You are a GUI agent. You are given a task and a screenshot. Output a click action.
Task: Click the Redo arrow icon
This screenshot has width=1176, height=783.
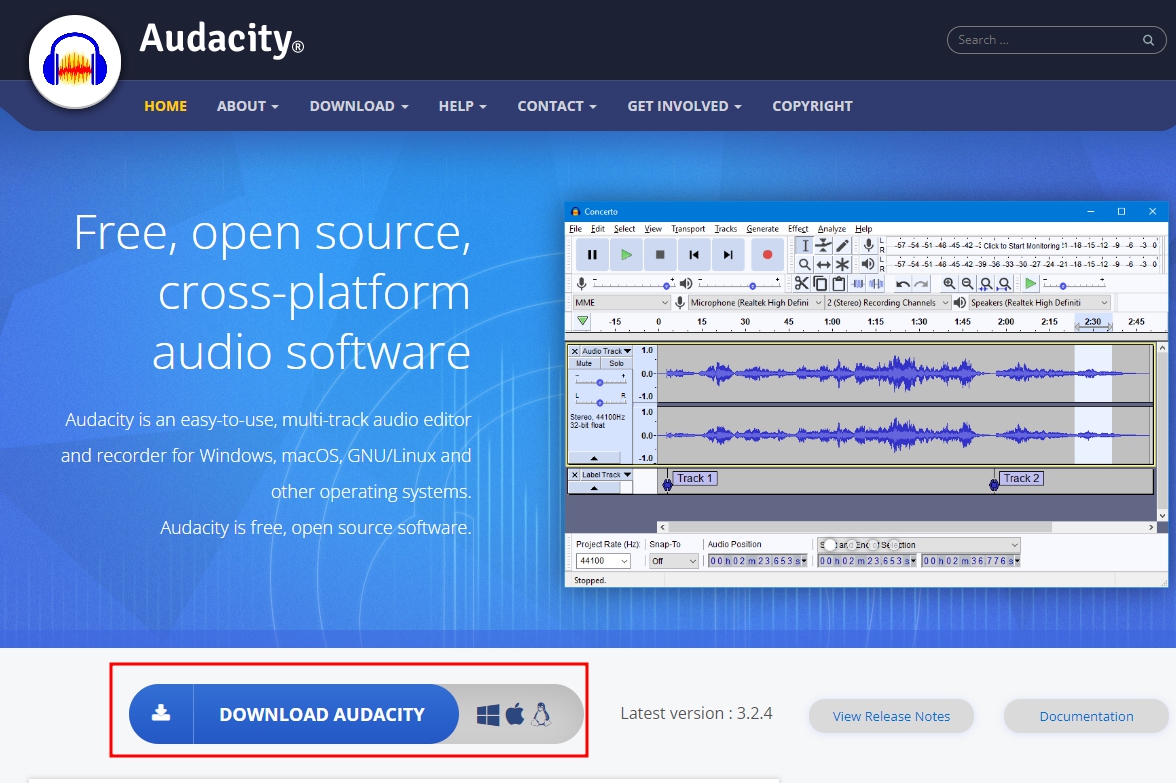(922, 284)
